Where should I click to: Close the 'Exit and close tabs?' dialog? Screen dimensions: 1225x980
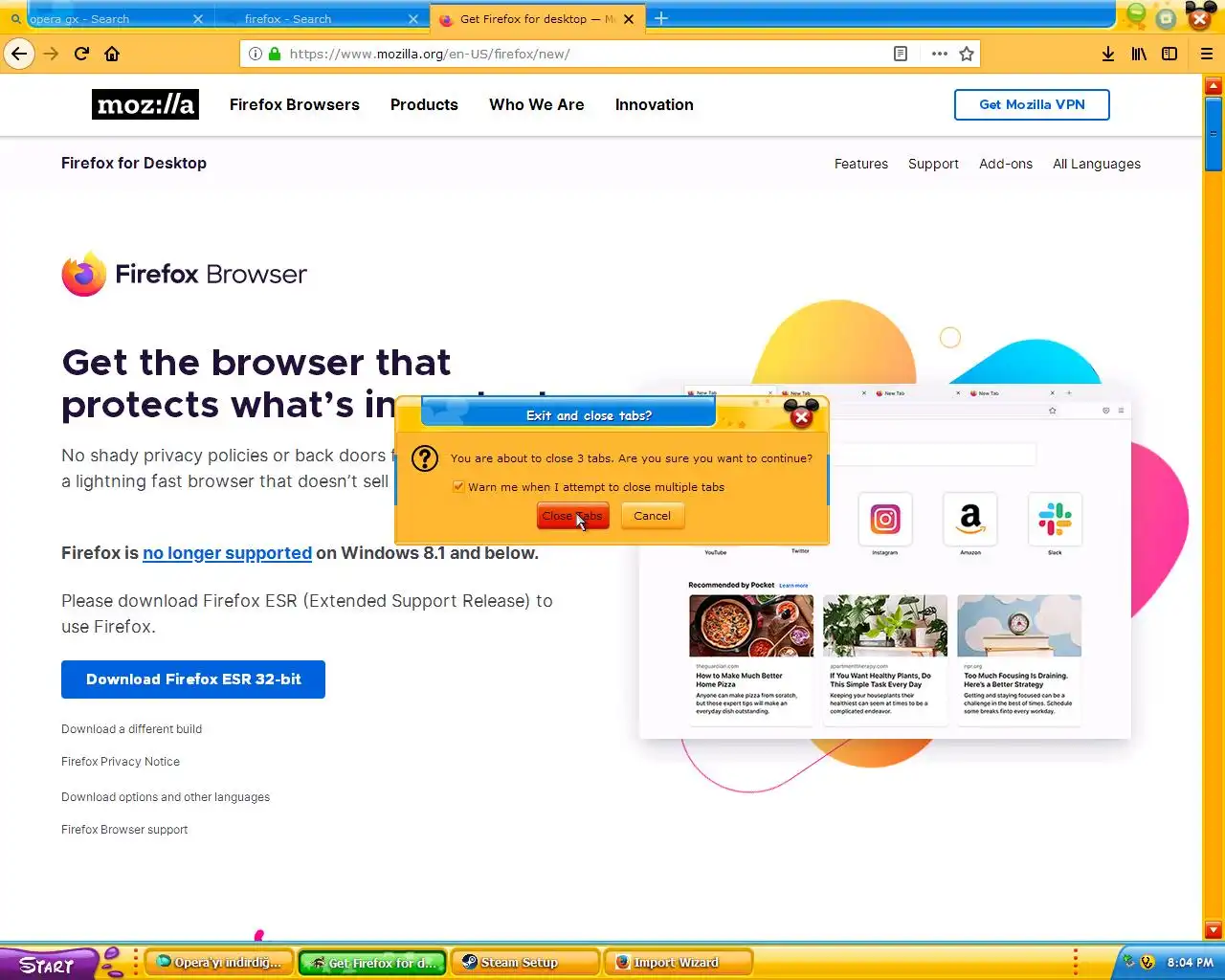click(802, 417)
